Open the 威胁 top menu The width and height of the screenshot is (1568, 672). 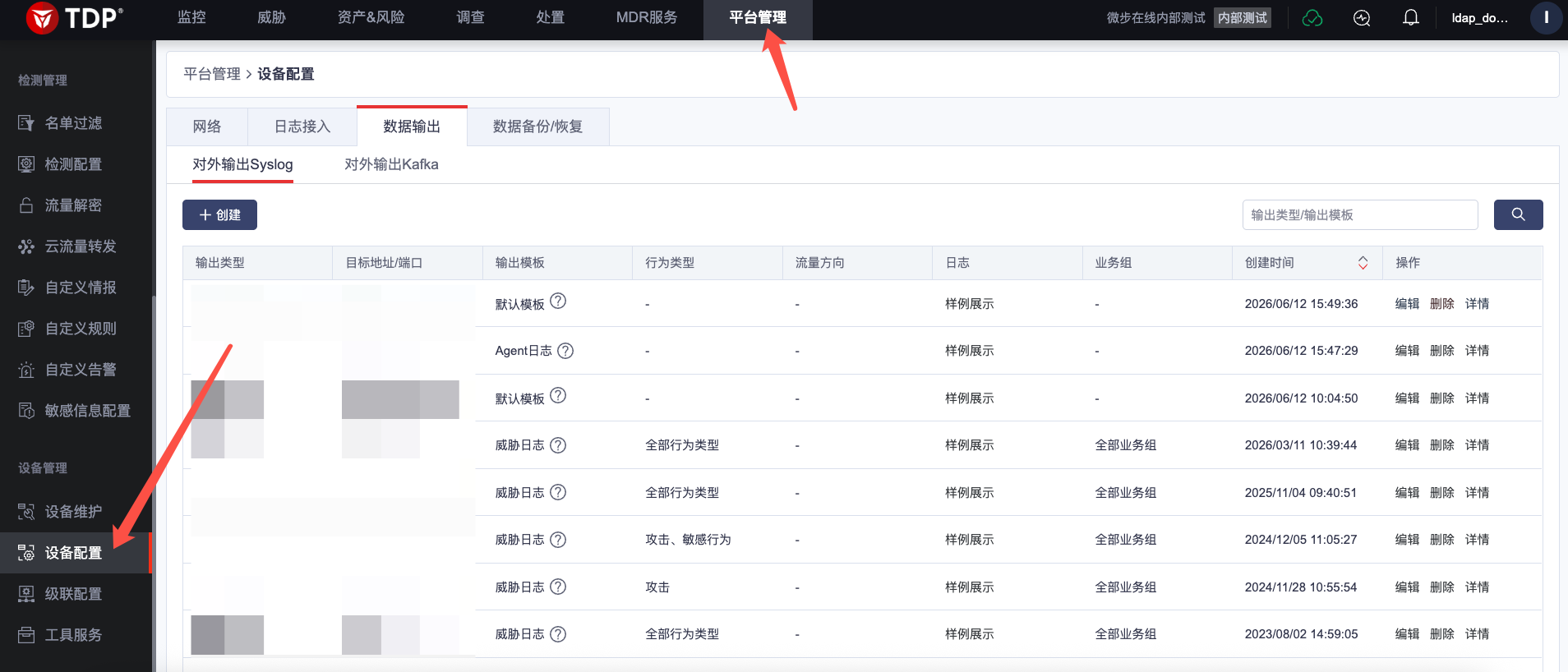pos(271,17)
